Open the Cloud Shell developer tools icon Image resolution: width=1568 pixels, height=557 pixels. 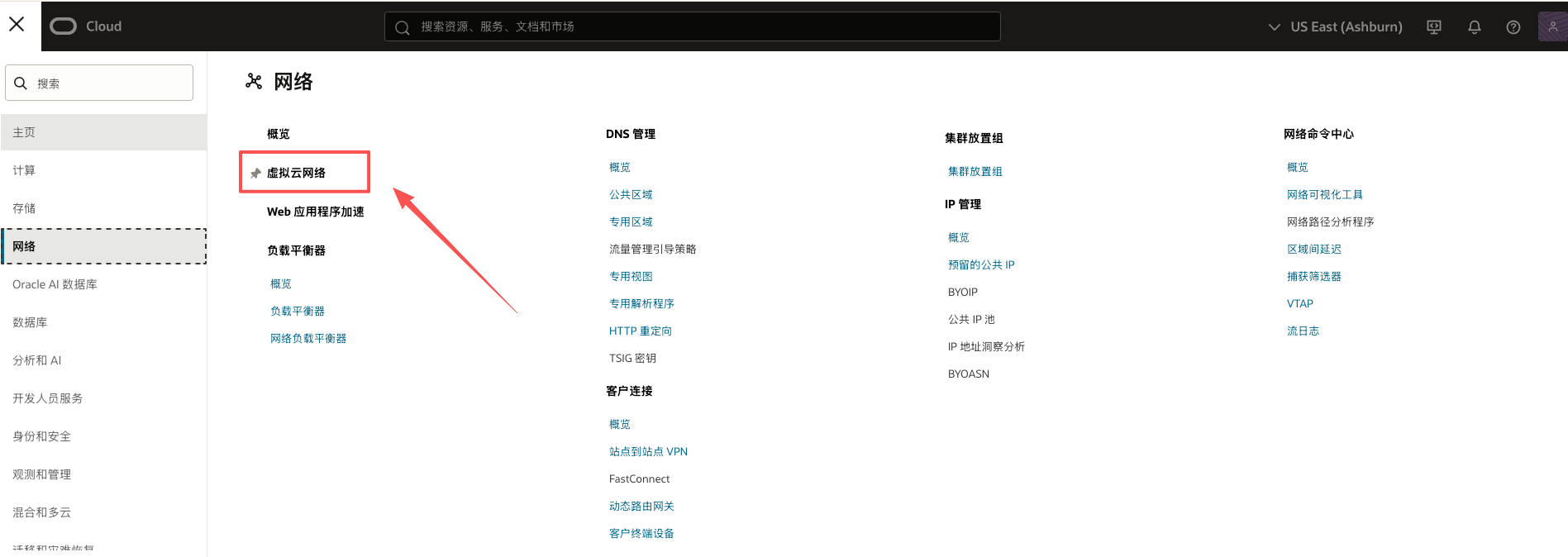[x=1434, y=27]
